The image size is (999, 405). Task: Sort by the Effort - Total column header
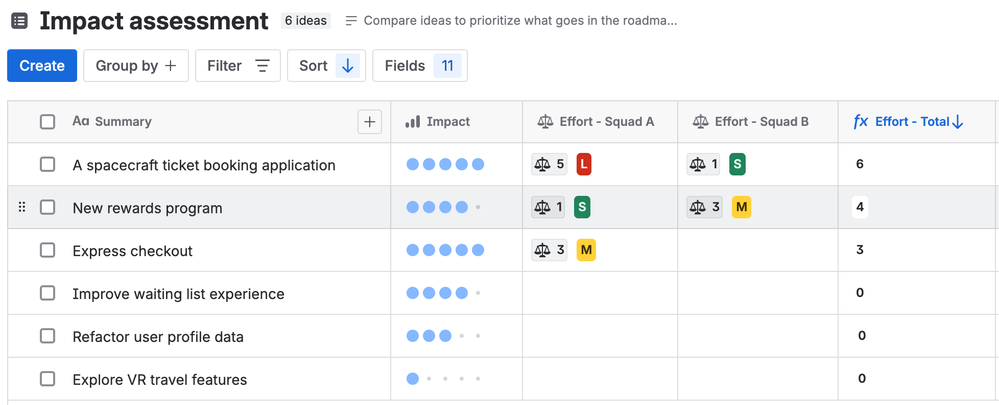pos(912,122)
